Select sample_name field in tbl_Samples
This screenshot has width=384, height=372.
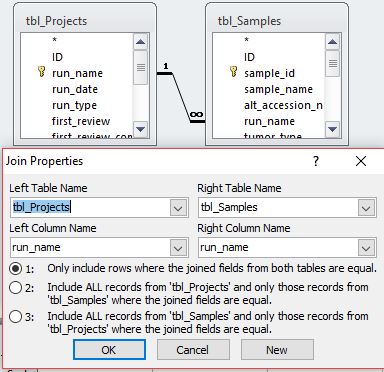tap(278, 89)
